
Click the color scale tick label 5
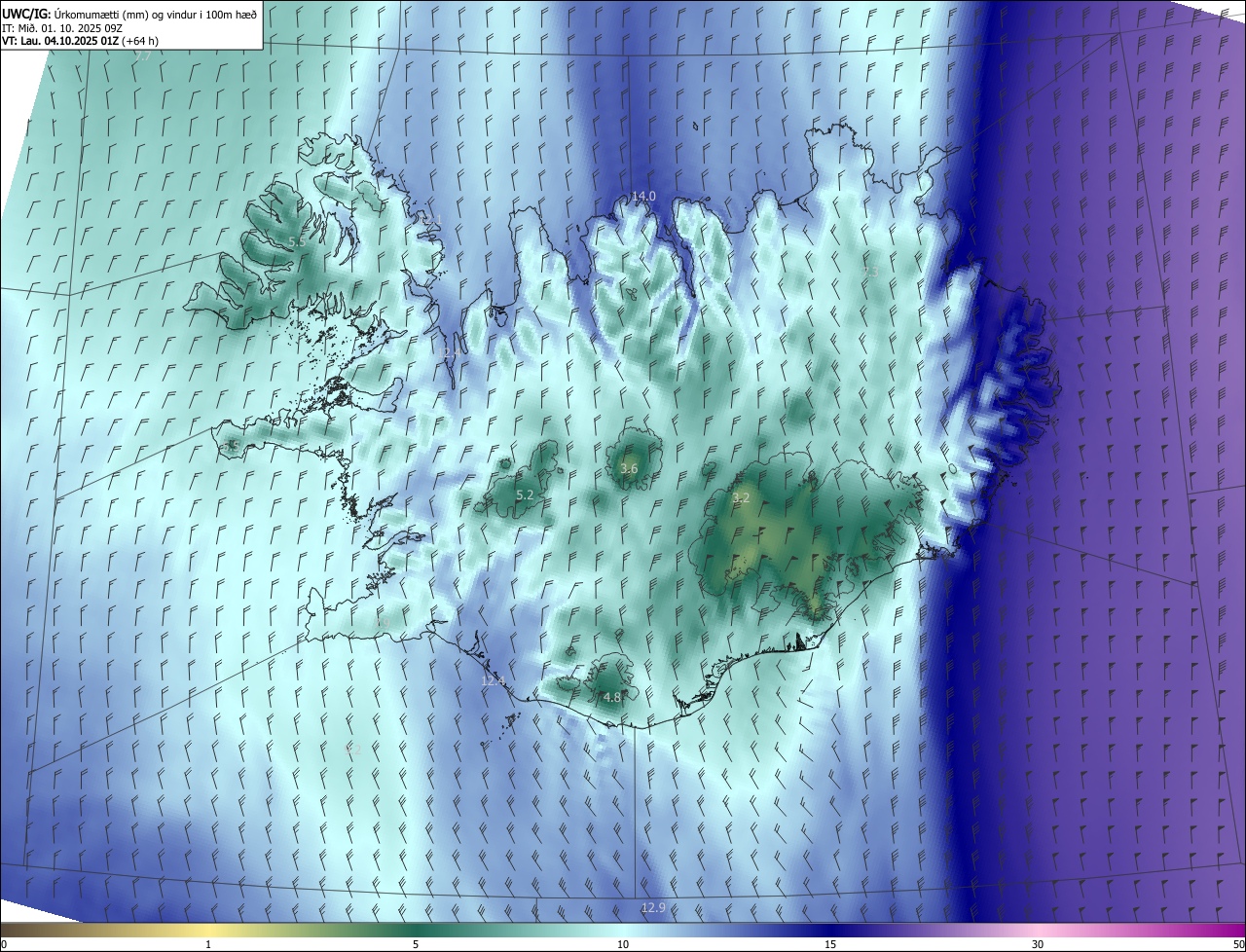point(416,944)
